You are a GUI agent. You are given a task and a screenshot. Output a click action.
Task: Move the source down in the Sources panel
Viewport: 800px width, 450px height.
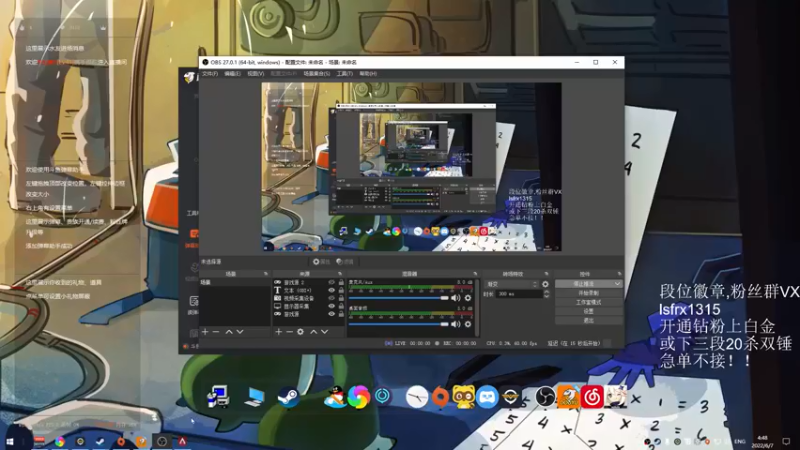click(x=324, y=332)
